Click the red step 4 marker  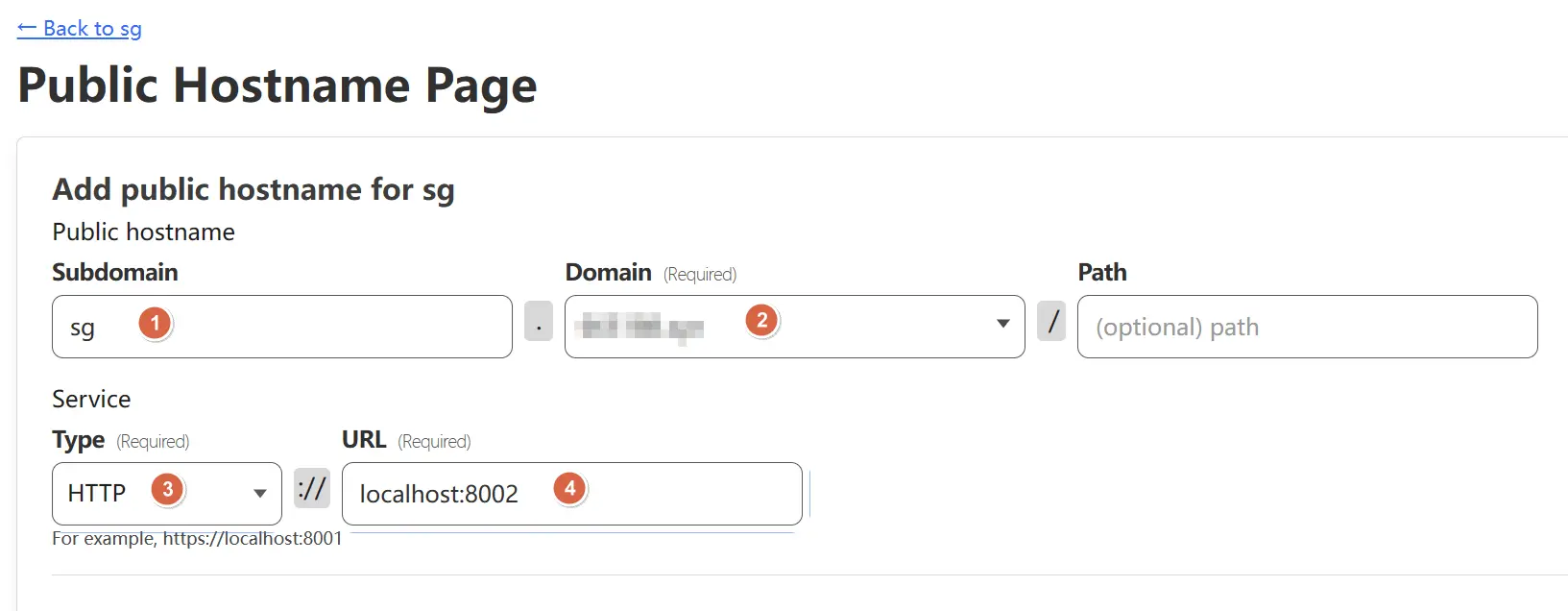(x=569, y=488)
